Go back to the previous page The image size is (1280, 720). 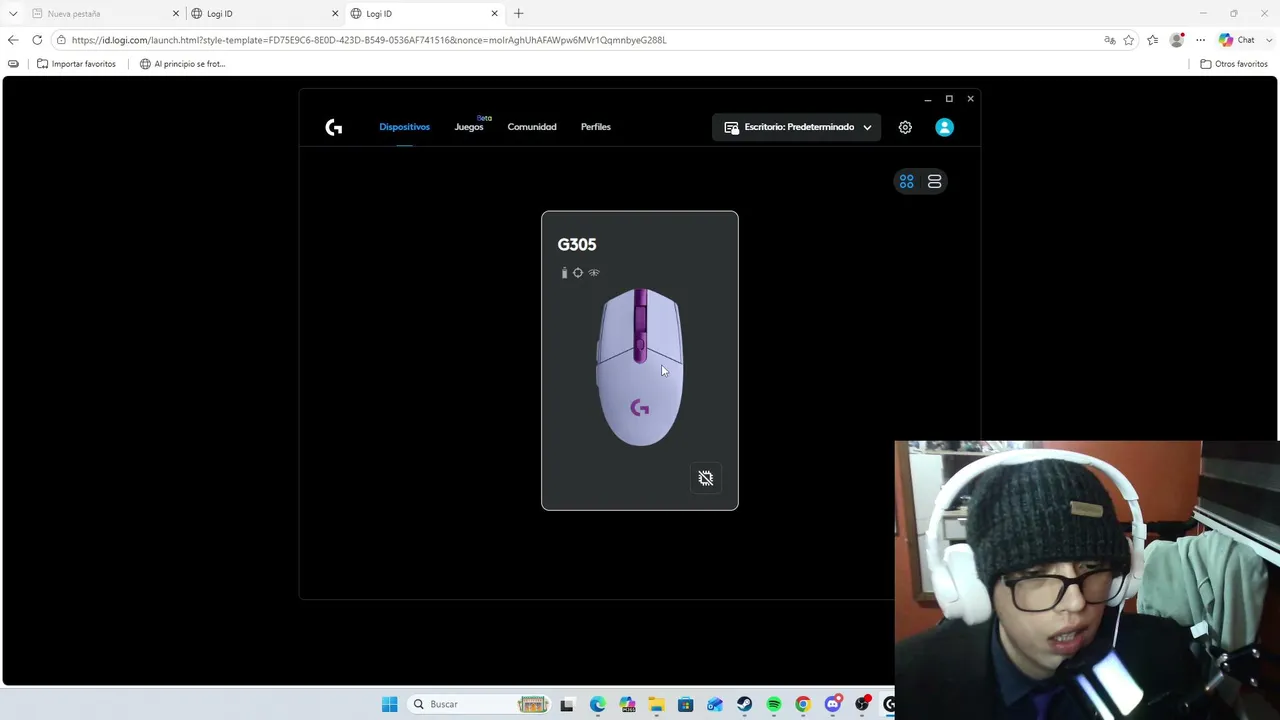pos(13,40)
